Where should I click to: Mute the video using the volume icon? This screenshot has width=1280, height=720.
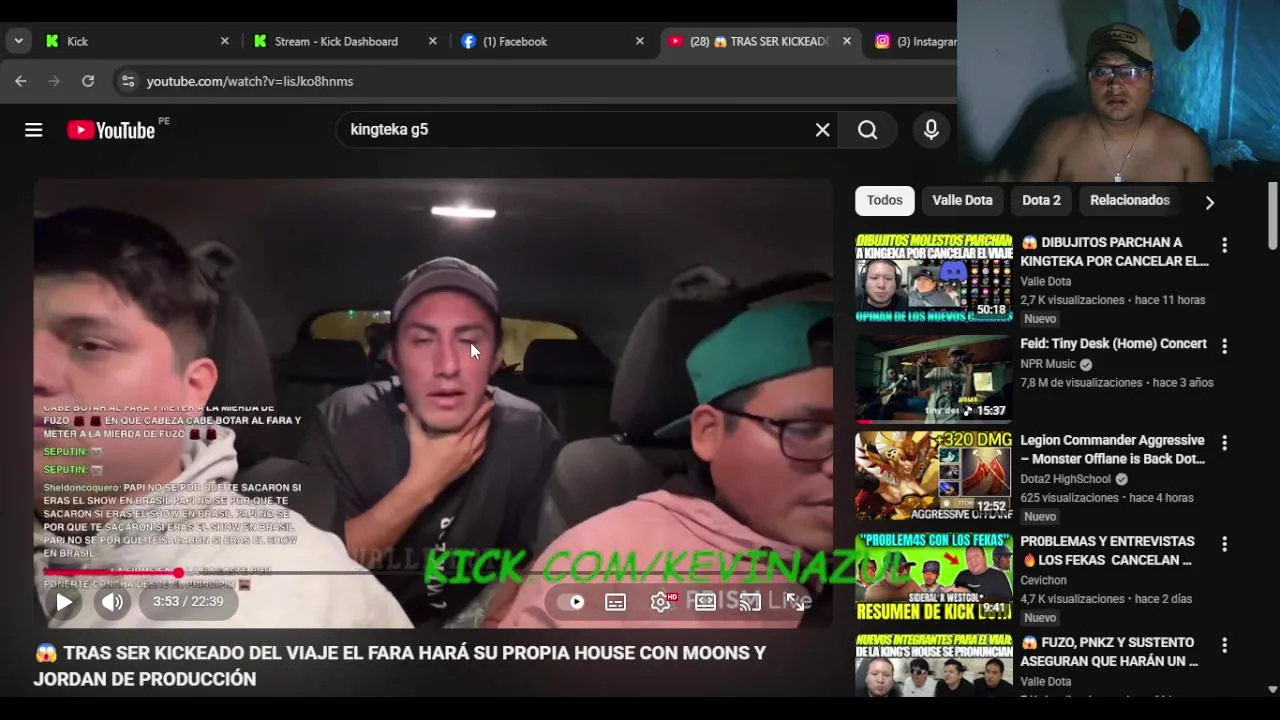(112, 602)
